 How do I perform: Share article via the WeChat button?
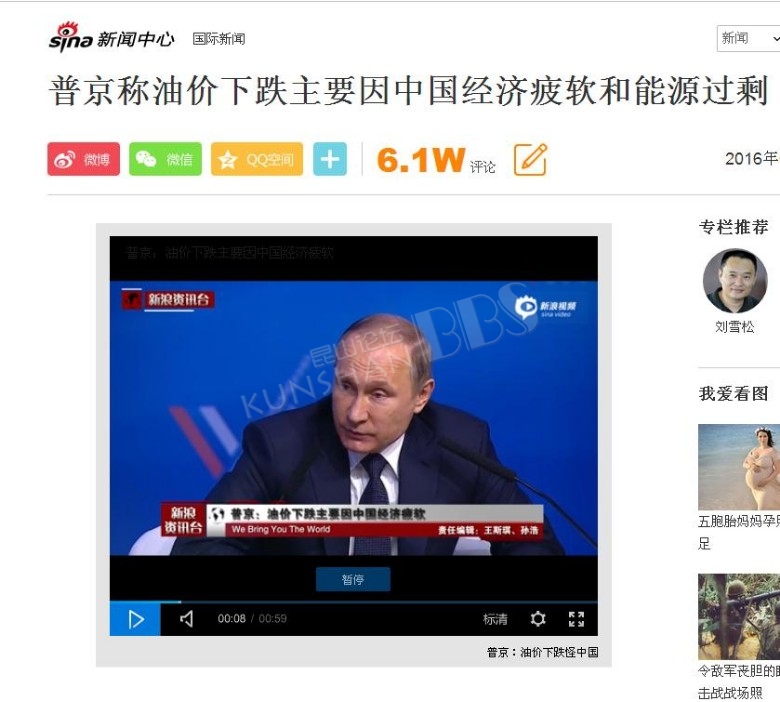tap(165, 159)
